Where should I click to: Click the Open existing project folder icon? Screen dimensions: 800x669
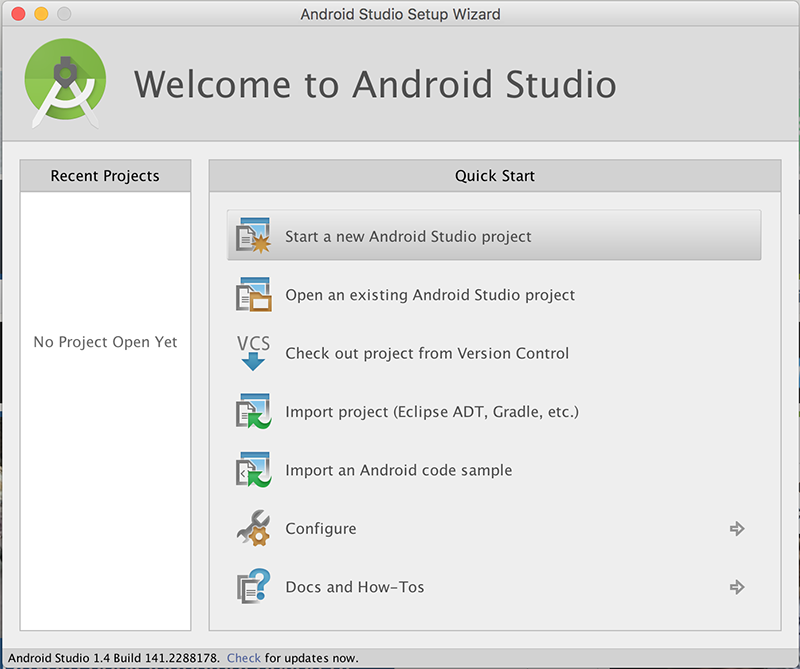point(253,294)
